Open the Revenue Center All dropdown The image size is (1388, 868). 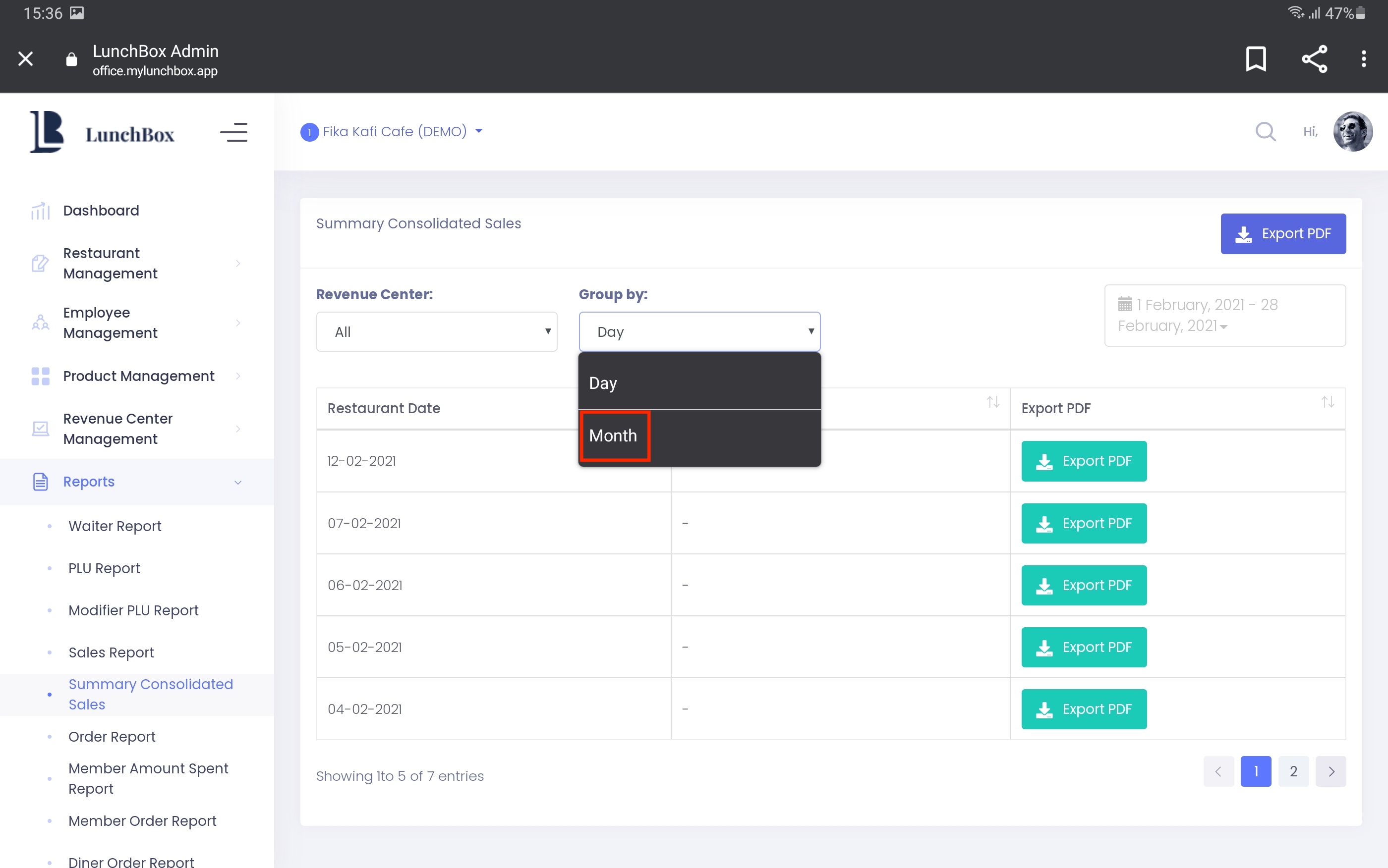pos(436,332)
